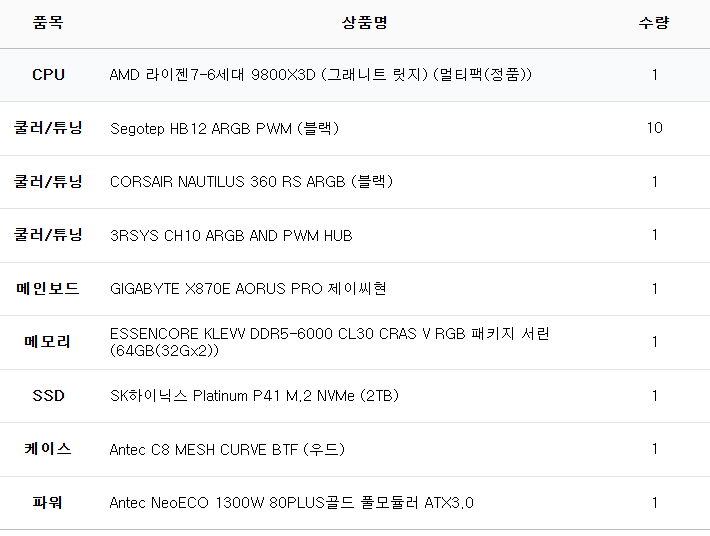Click the 수량 column header

pos(654,22)
